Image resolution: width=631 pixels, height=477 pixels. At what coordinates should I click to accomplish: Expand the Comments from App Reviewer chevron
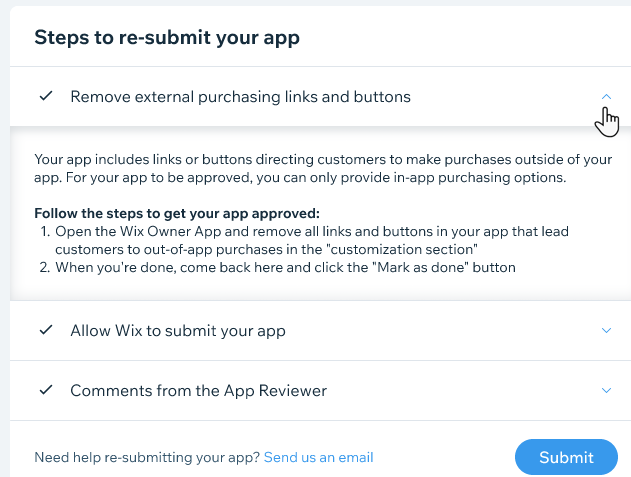coord(606,390)
